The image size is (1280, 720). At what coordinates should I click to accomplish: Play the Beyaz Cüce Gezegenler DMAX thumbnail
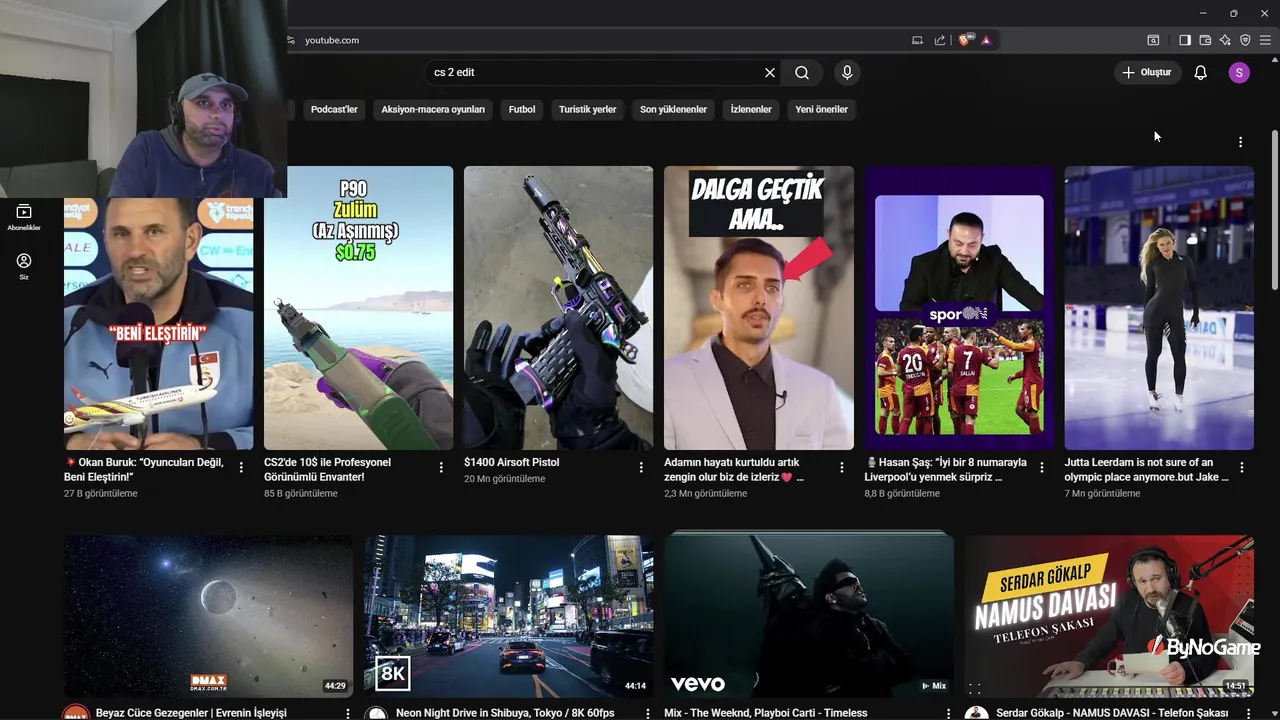click(x=208, y=616)
